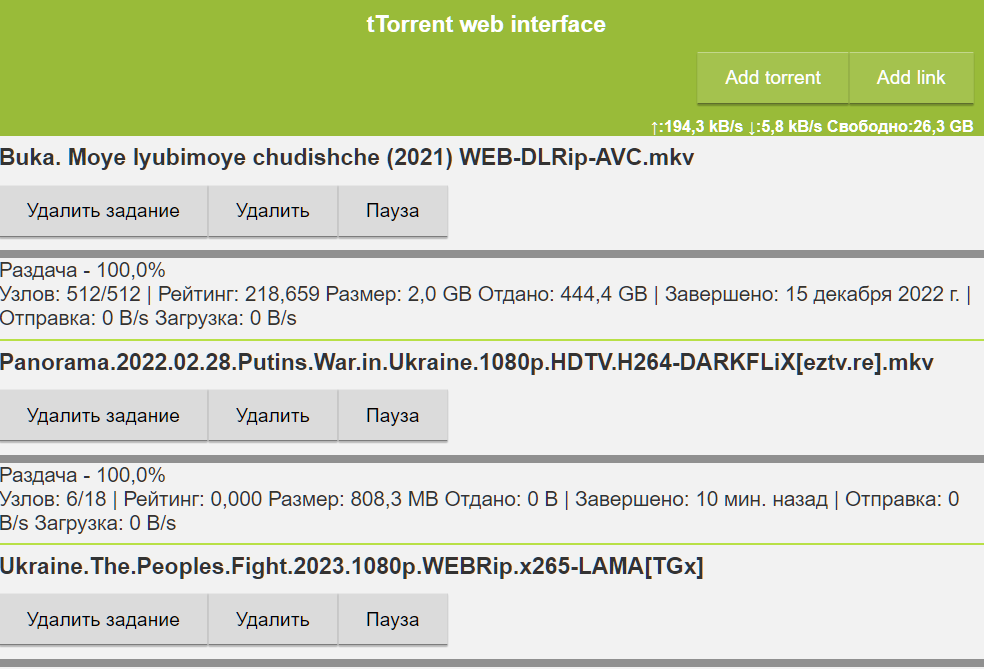Pause the Ukraine.The.Peoples.Fight torrent

(393, 620)
